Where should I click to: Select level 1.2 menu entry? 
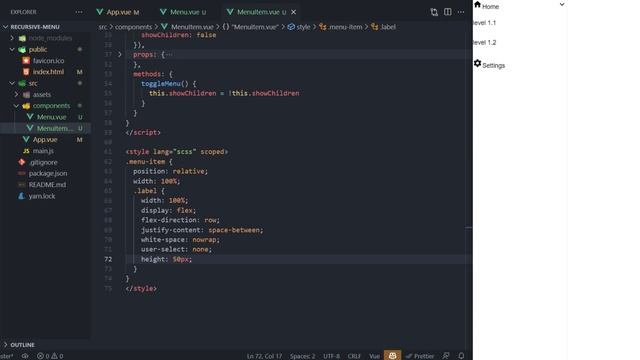click(x=484, y=42)
